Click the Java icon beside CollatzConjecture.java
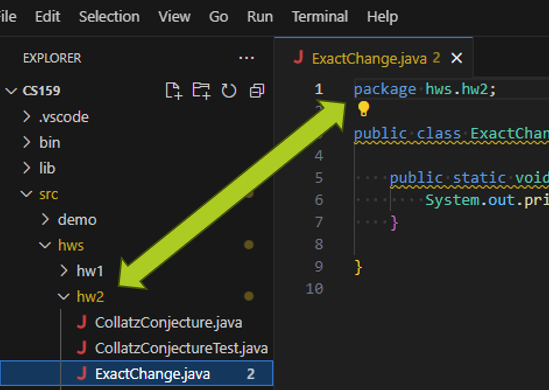Image resolution: width=549 pixels, height=390 pixels. pyautogui.click(x=82, y=322)
